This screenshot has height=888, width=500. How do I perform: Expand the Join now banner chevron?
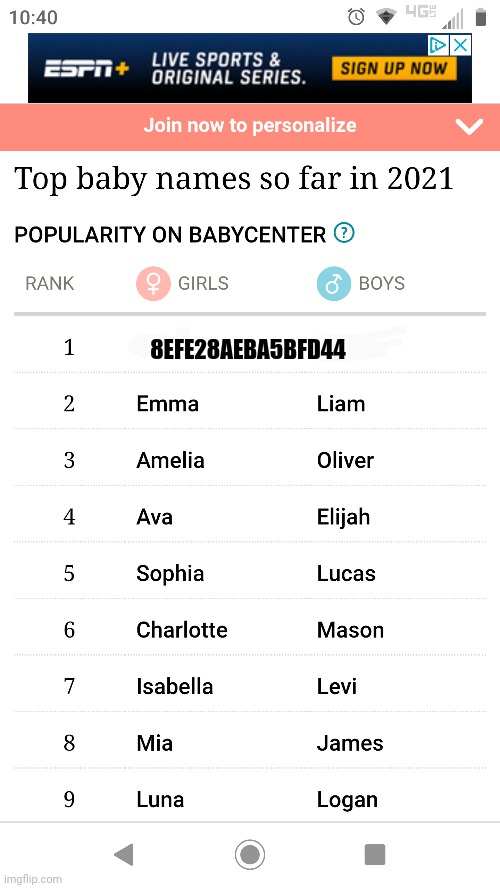click(469, 127)
